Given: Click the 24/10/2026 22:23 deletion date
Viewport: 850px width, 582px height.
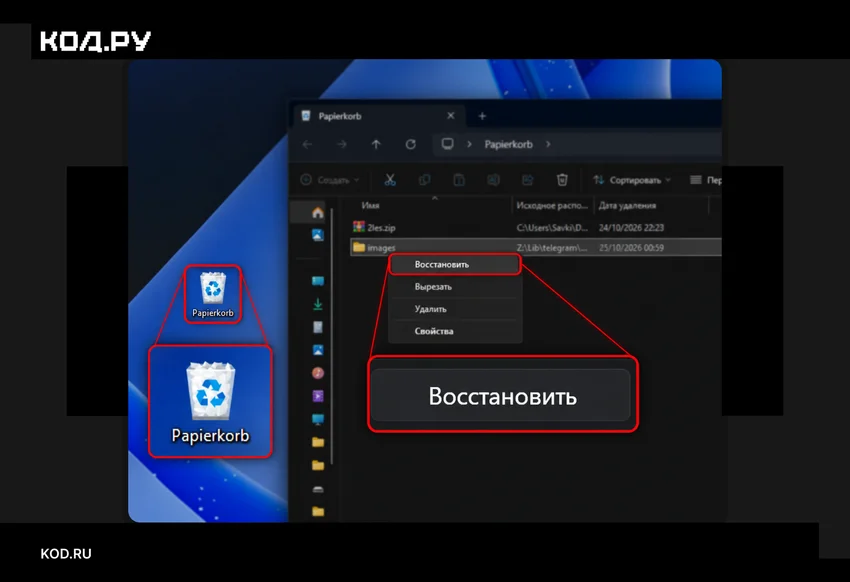Looking at the screenshot, I should (x=631, y=228).
